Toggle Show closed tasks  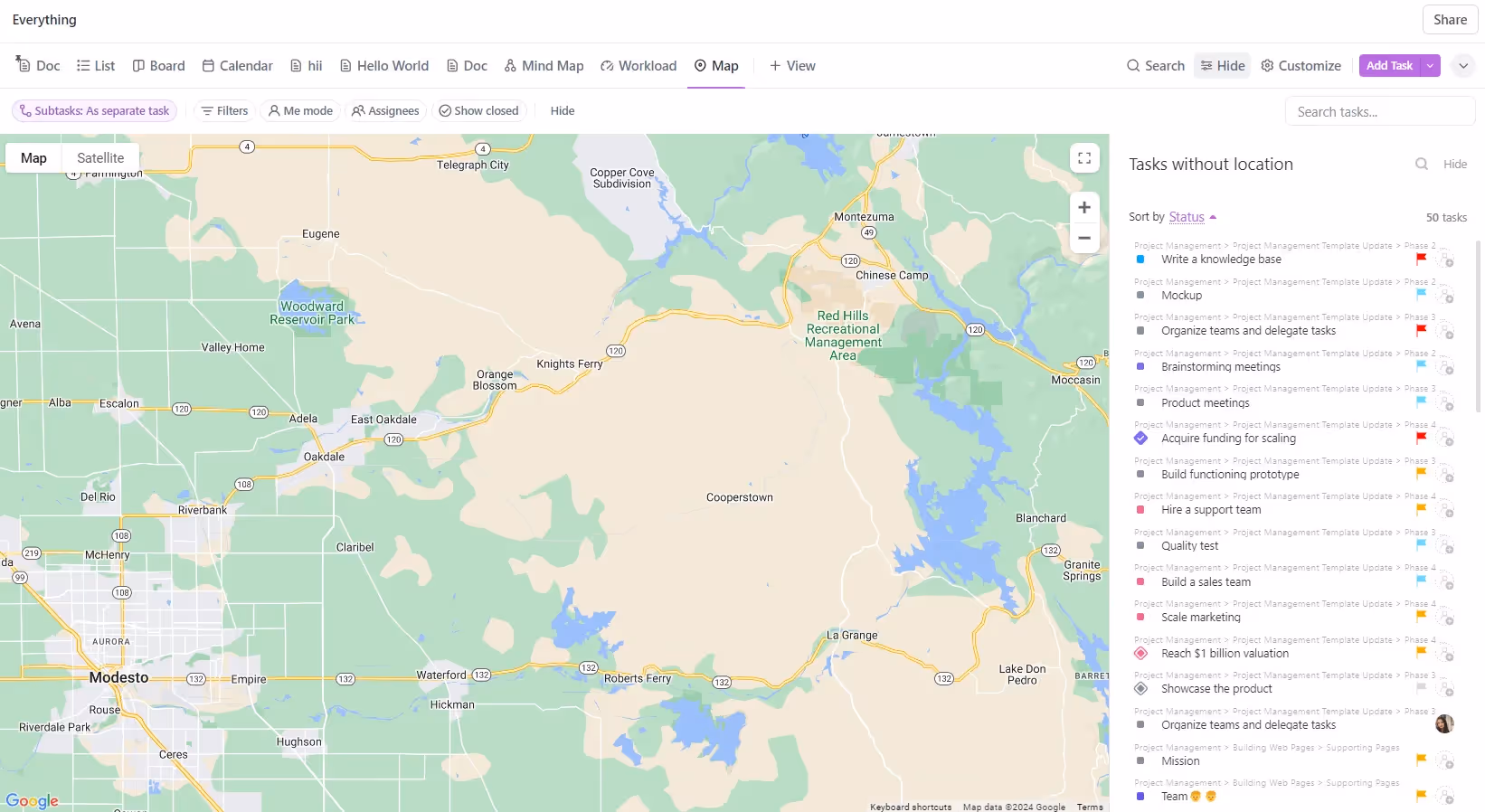tap(478, 110)
